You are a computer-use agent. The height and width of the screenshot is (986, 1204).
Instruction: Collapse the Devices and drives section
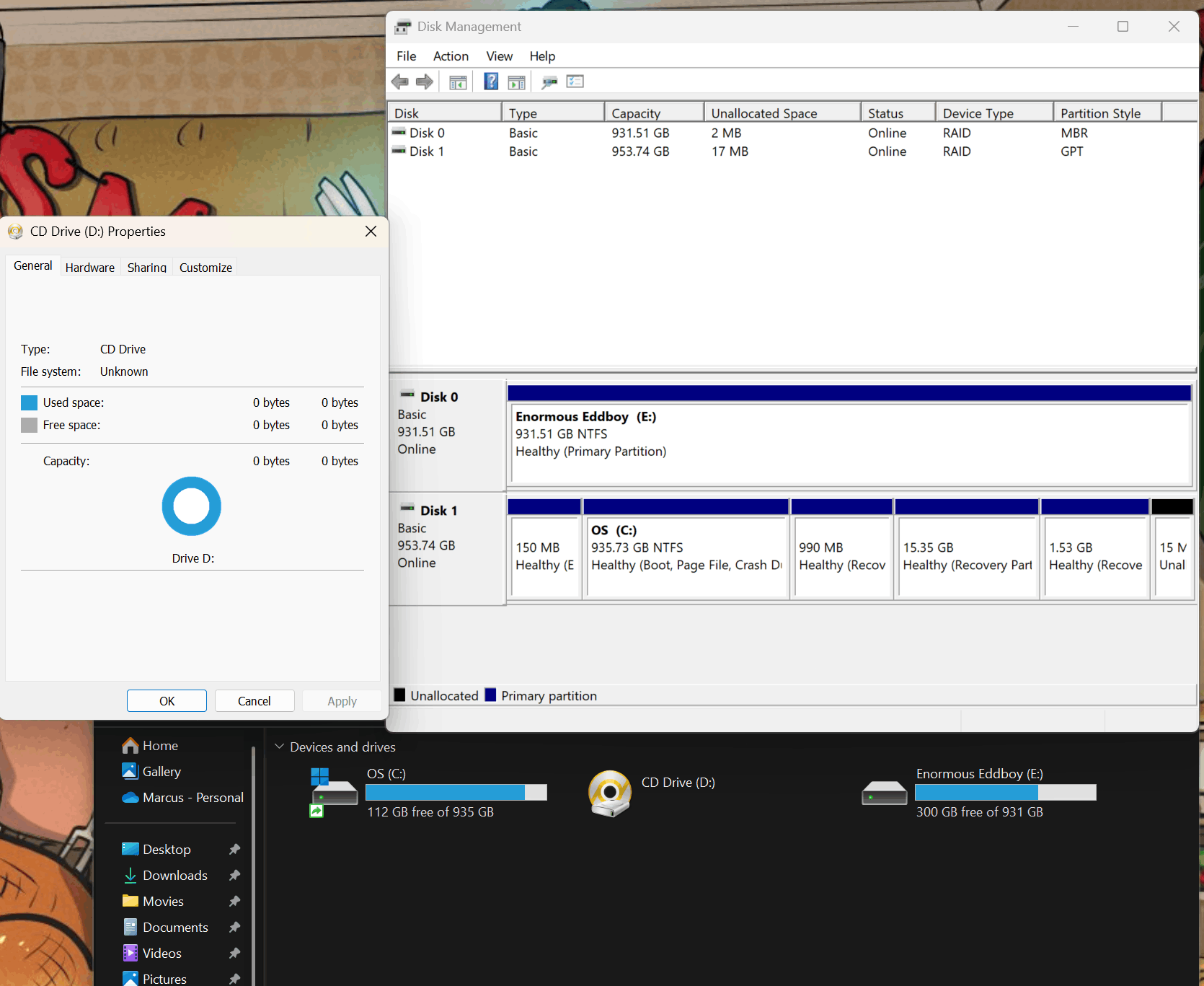[x=280, y=747]
